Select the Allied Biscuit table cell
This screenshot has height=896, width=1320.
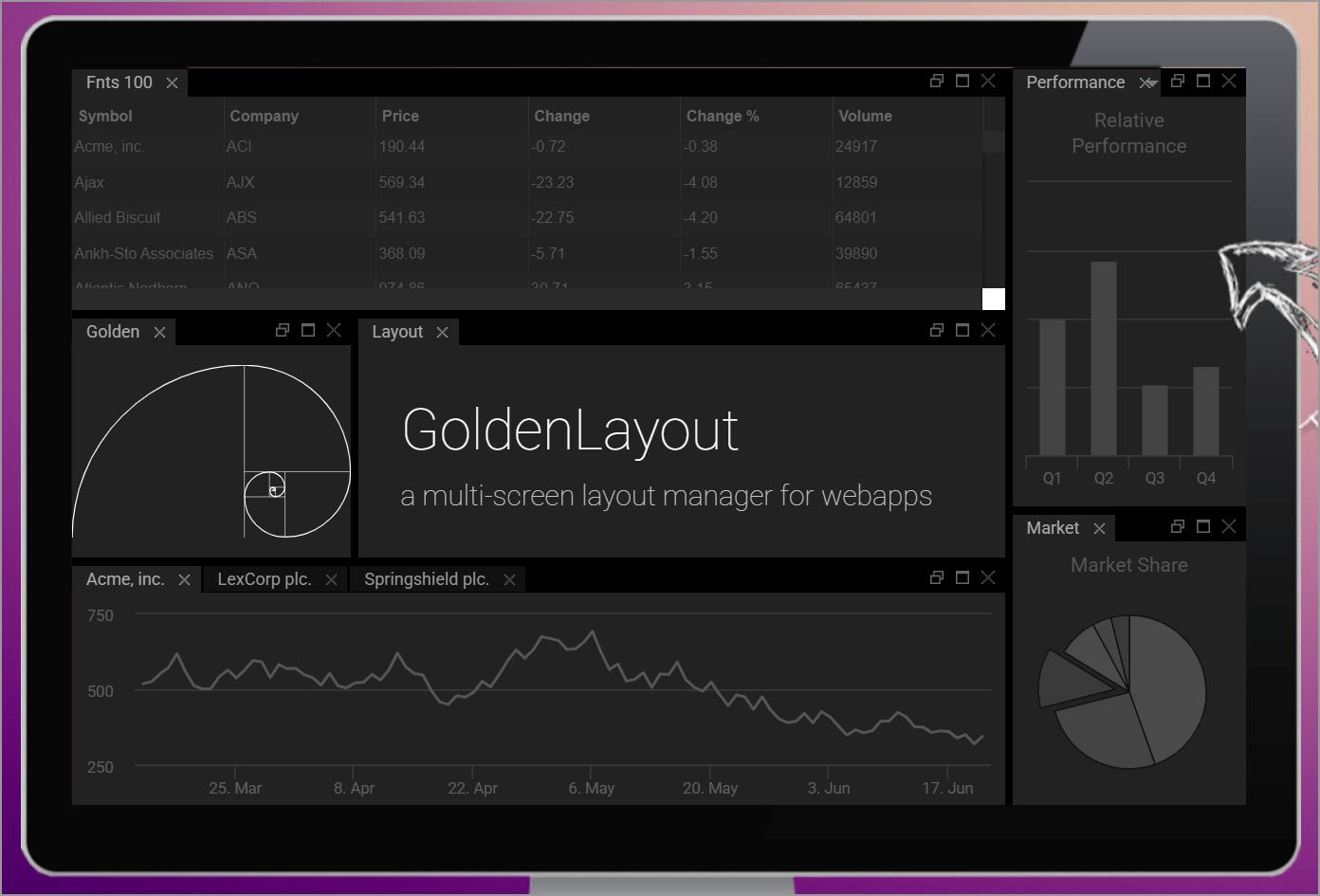point(148,217)
